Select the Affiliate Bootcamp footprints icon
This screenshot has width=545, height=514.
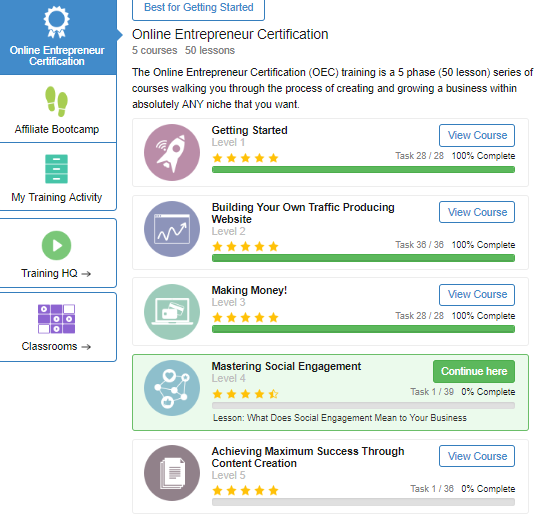point(56,101)
